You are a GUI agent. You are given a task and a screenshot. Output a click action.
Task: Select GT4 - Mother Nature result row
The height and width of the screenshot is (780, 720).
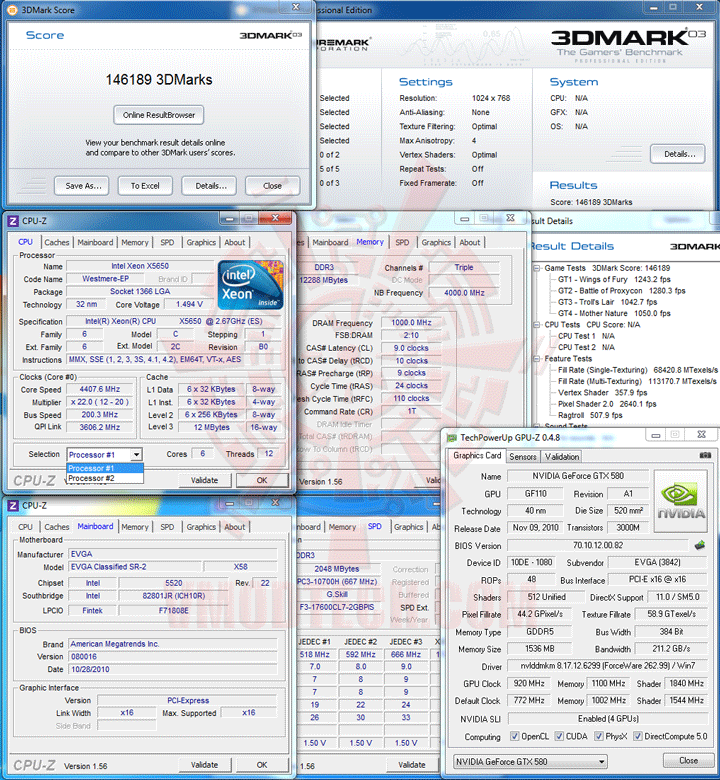click(x=614, y=313)
